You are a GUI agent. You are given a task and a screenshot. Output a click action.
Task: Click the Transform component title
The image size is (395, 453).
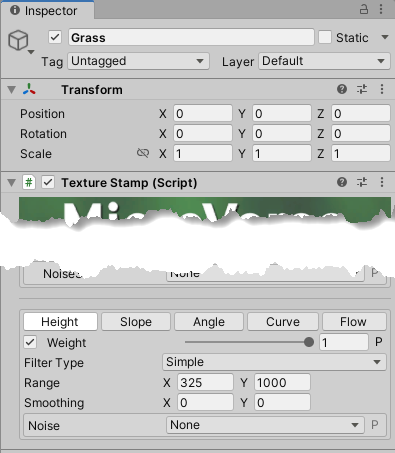pos(92,90)
